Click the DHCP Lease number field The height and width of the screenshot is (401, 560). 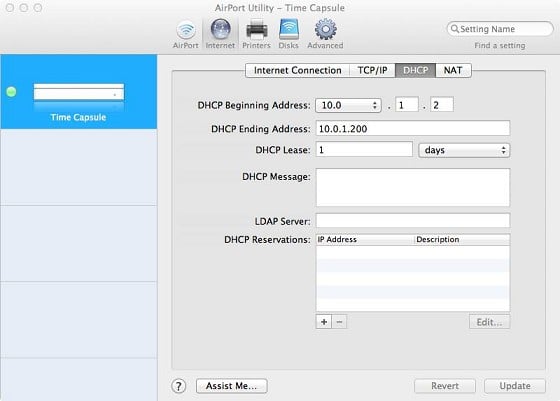pyautogui.click(x=364, y=149)
